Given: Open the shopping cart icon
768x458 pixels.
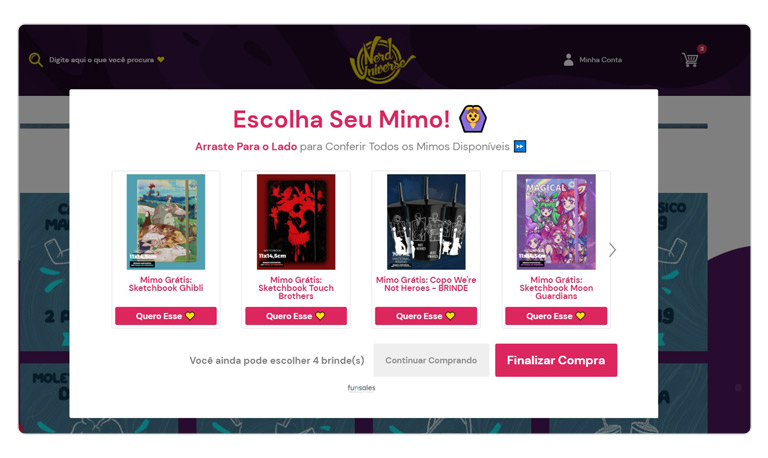Looking at the screenshot, I should pyautogui.click(x=690, y=60).
